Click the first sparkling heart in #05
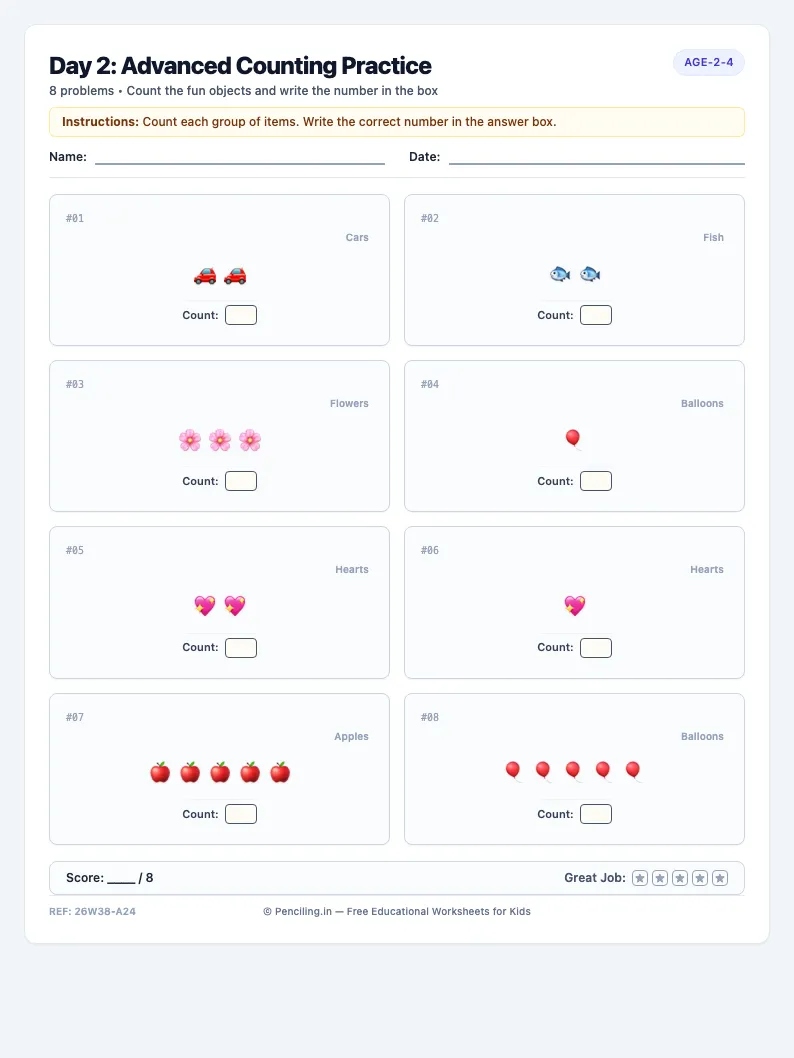The height and width of the screenshot is (1058, 794). [205, 605]
